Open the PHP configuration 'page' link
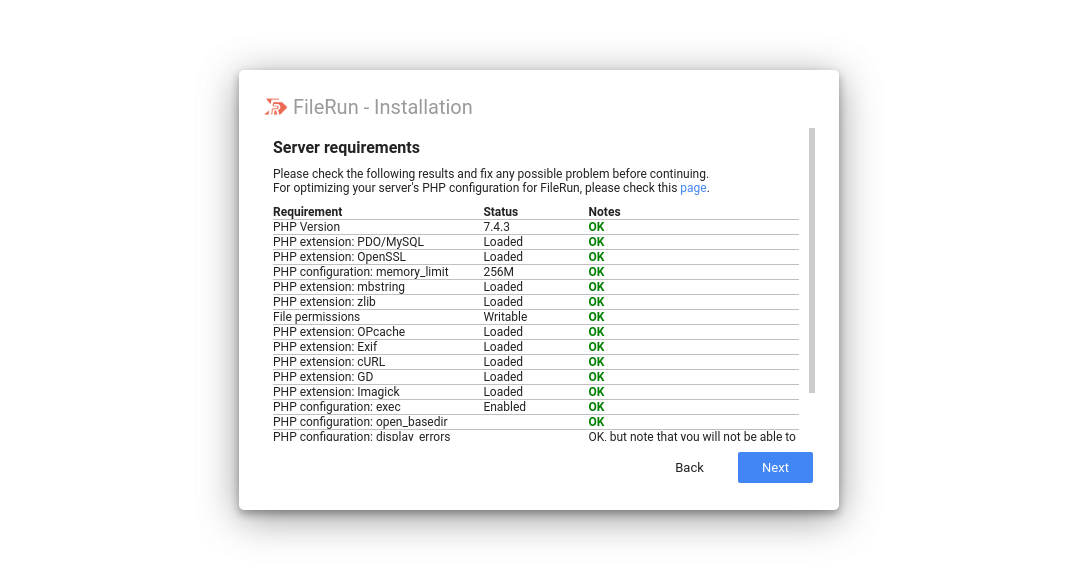Viewport: 1077px width, 576px height. click(693, 188)
